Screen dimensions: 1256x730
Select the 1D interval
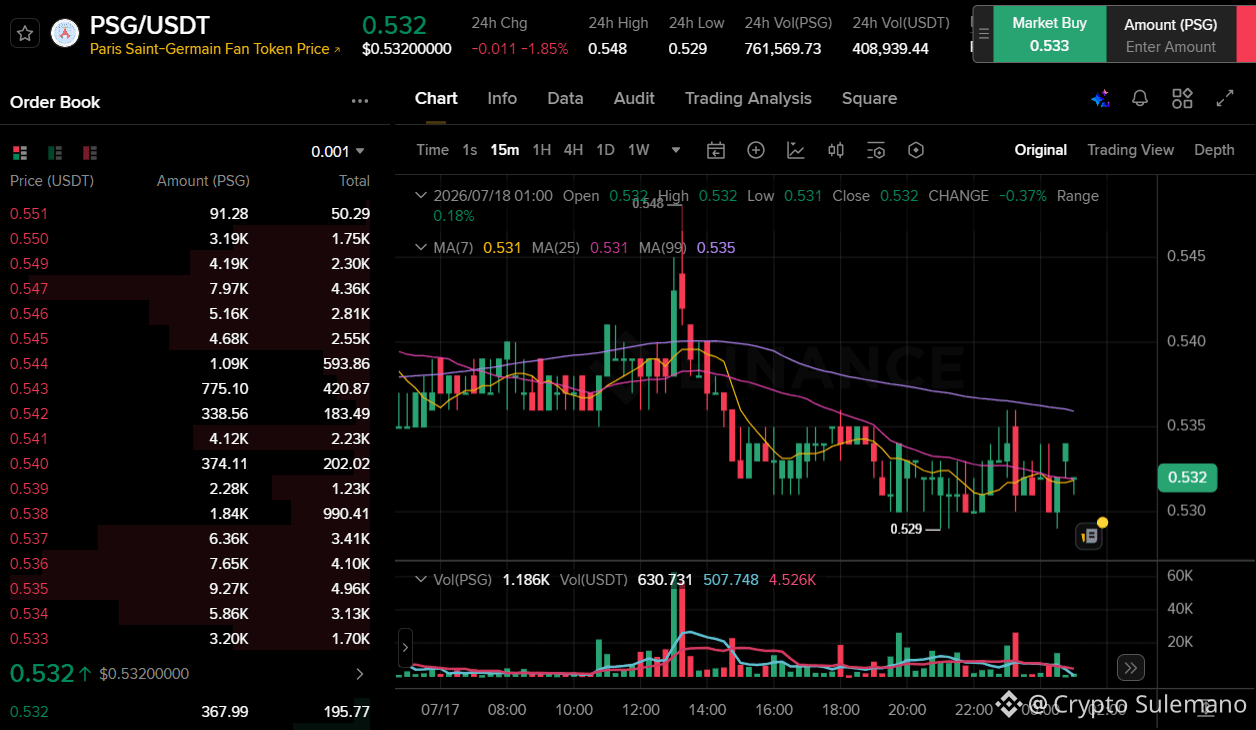tap(605, 150)
